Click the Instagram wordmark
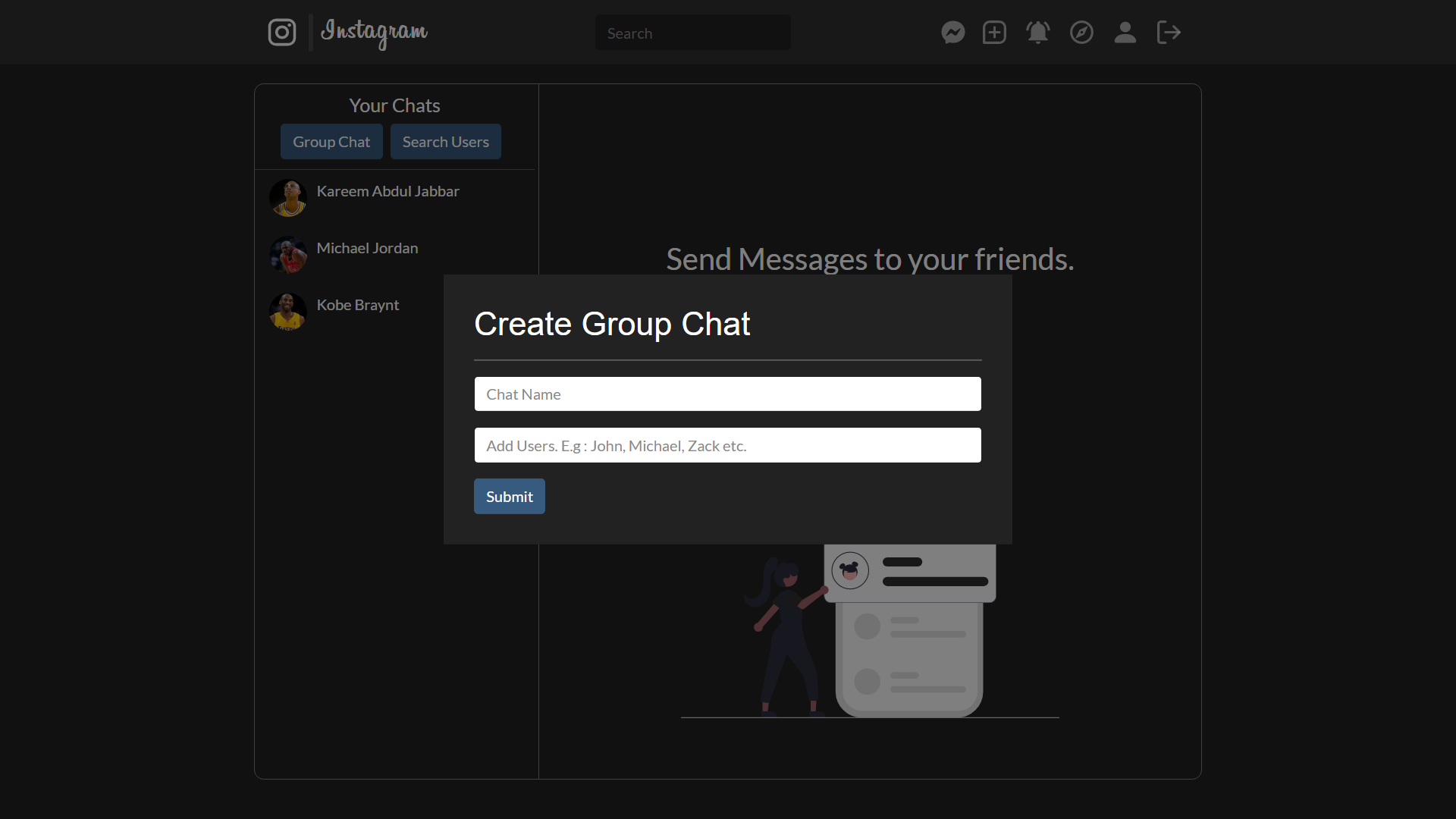Screen dimensions: 1456x819 tap(375, 33)
